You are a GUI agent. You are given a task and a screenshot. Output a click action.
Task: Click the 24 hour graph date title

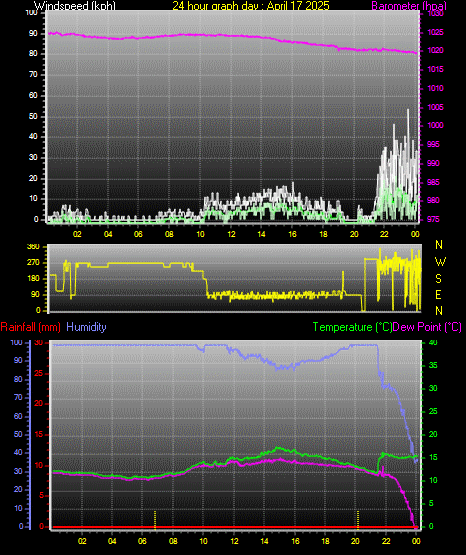click(x=251, y=6)
